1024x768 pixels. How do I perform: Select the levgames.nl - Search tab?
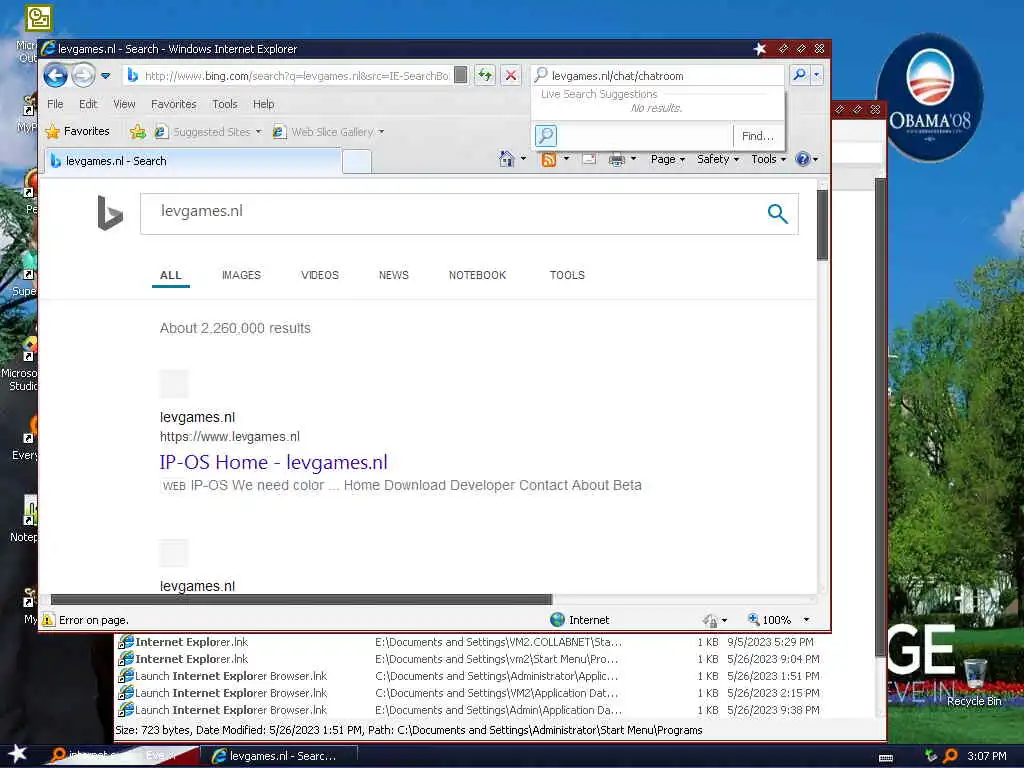coord(193,161)
